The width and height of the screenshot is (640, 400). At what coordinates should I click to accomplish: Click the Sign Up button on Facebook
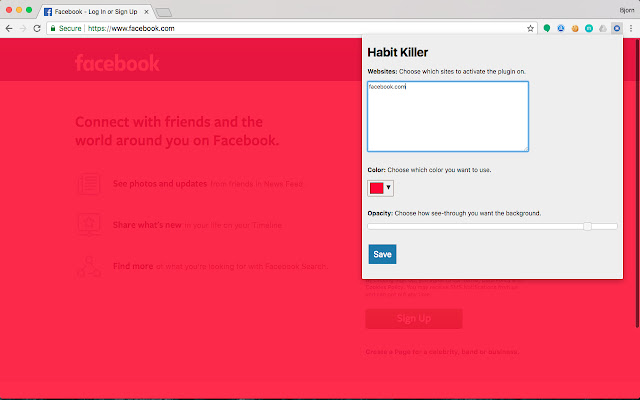coord(414,318)
